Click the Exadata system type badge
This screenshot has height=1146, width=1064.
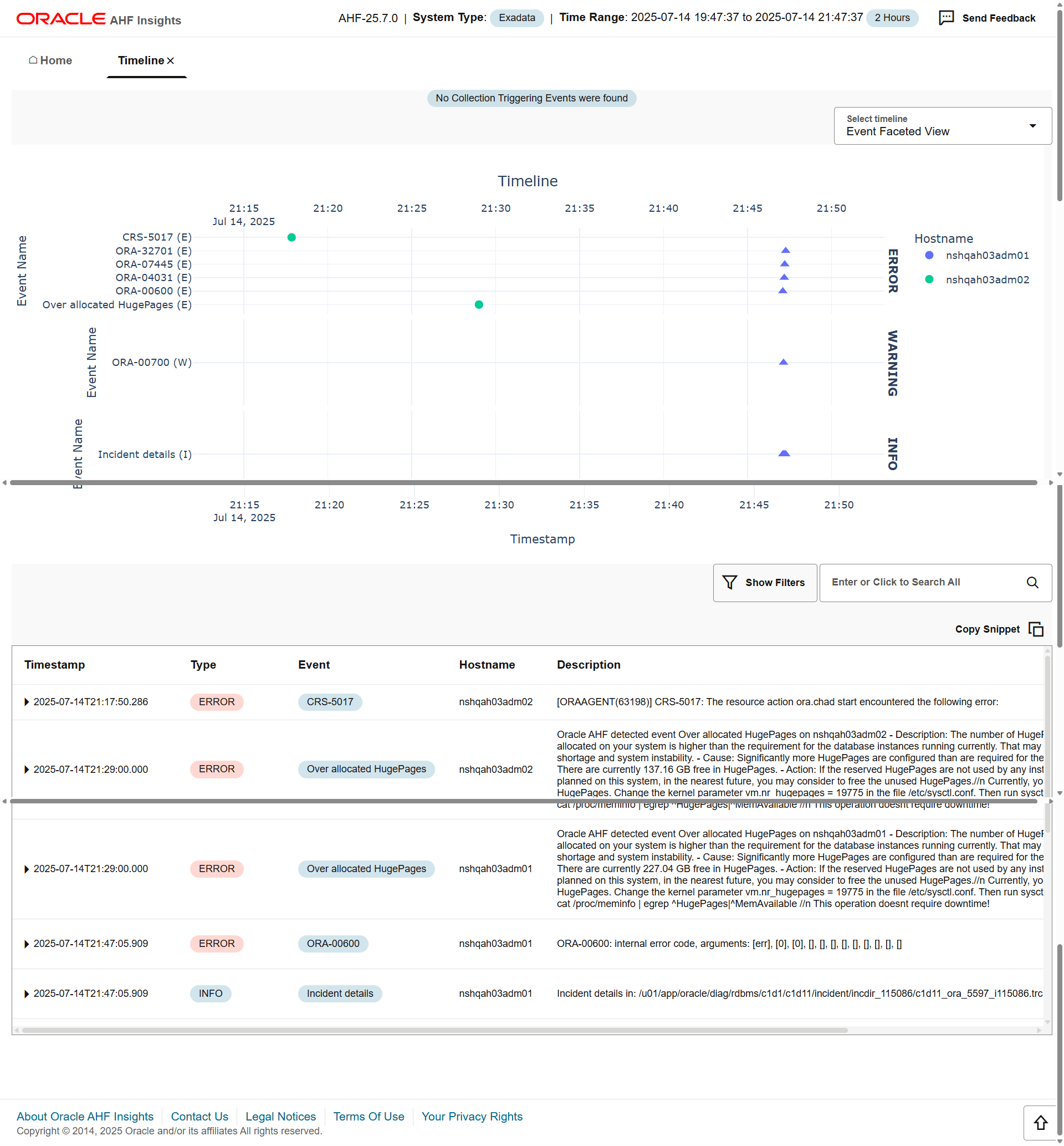pos(516,18)
